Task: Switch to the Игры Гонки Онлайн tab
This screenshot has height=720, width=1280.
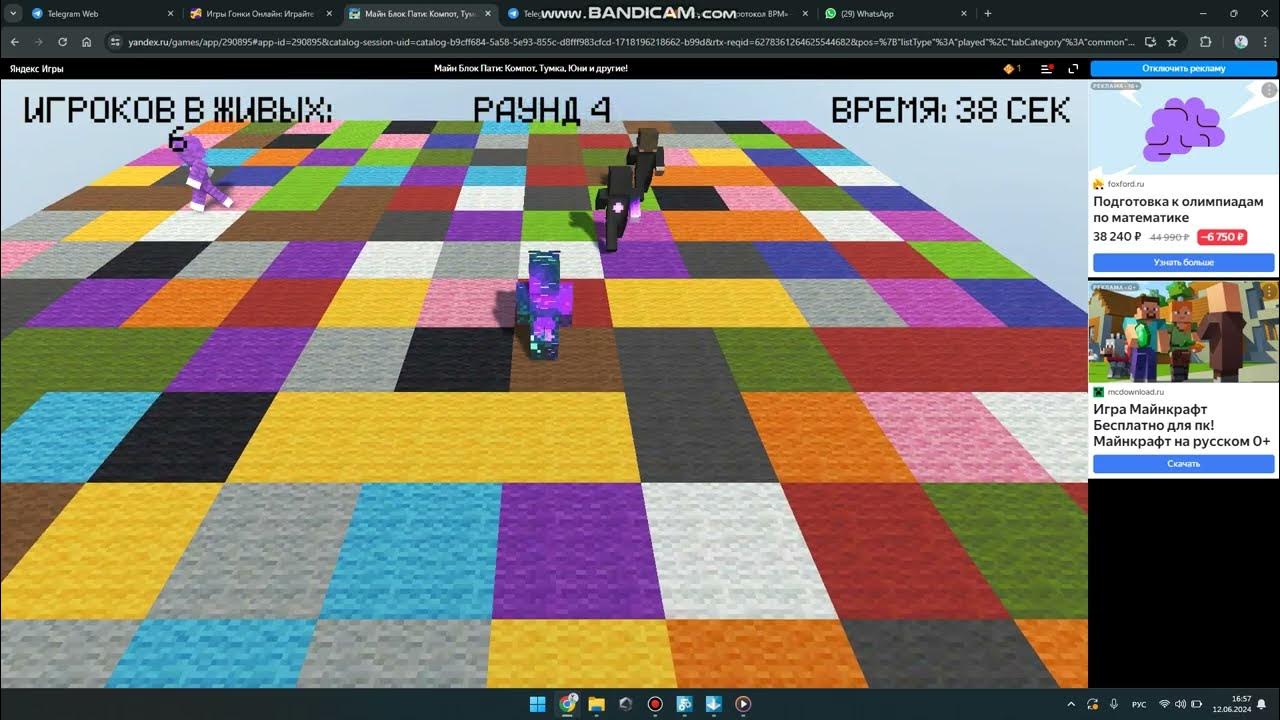Action: tap(263, 14)
